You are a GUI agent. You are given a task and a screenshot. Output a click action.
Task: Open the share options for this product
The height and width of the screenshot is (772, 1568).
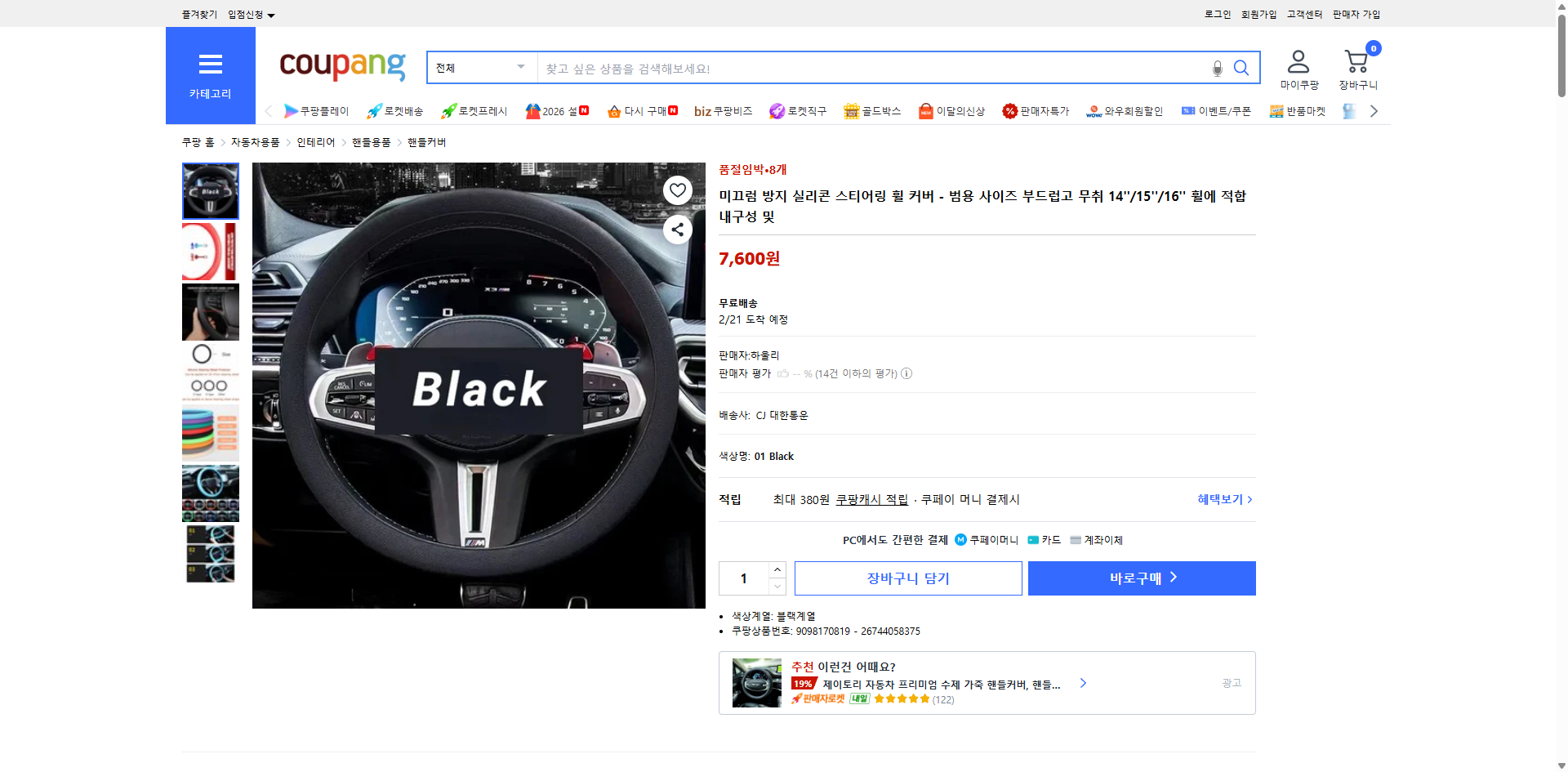[x=677, y=230]
